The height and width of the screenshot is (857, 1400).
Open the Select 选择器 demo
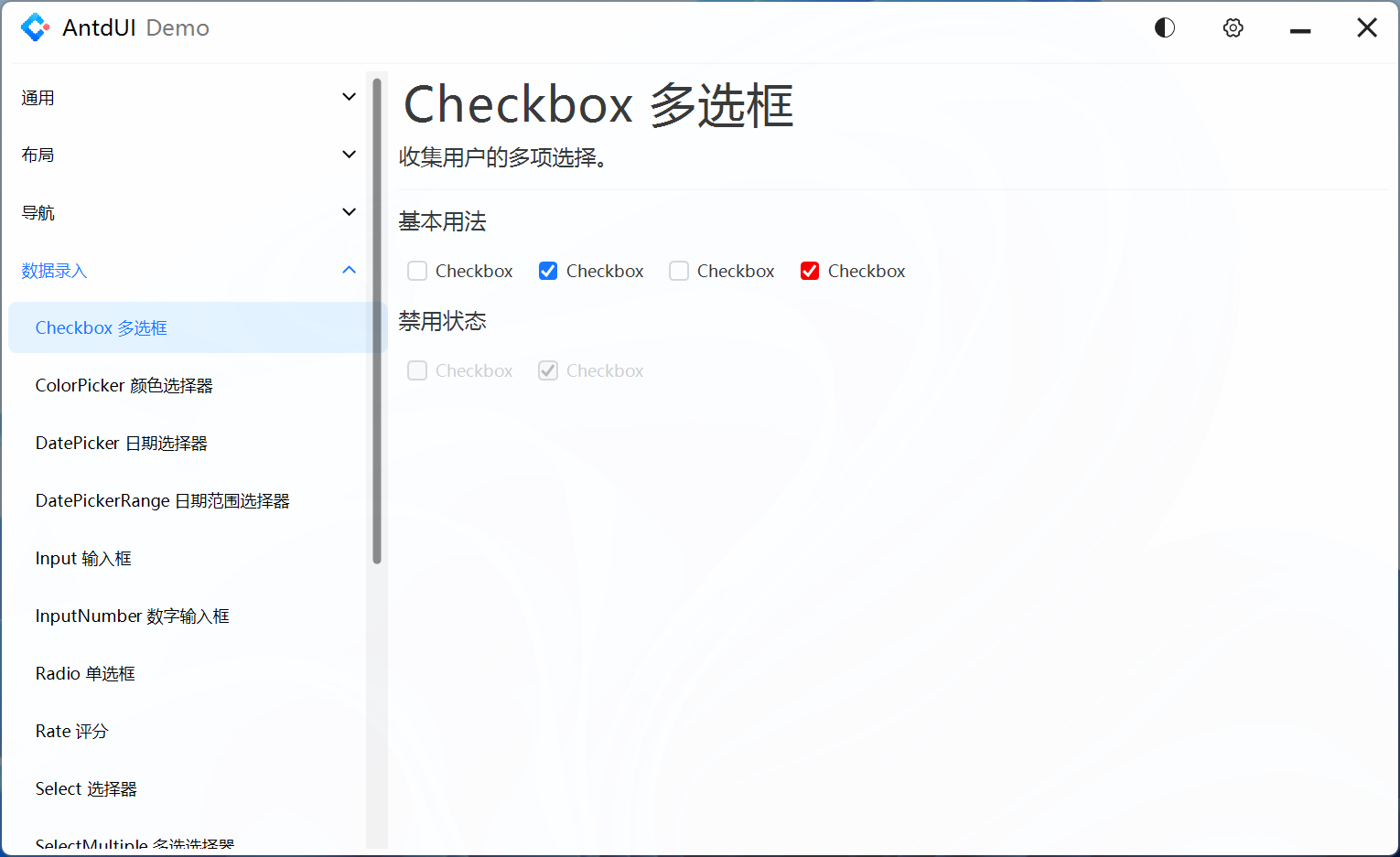tap(85, 788)
